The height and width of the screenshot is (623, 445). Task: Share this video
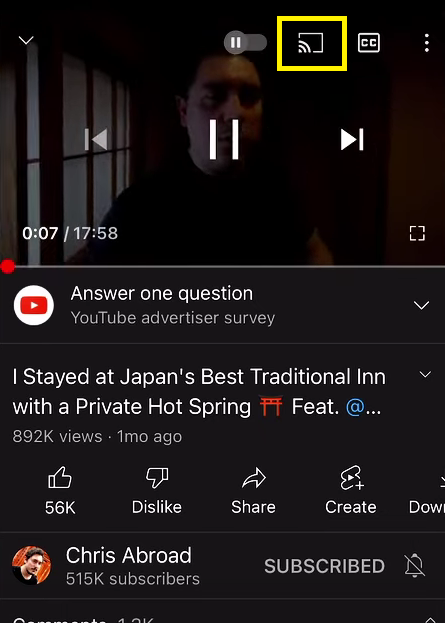point(253,490)
